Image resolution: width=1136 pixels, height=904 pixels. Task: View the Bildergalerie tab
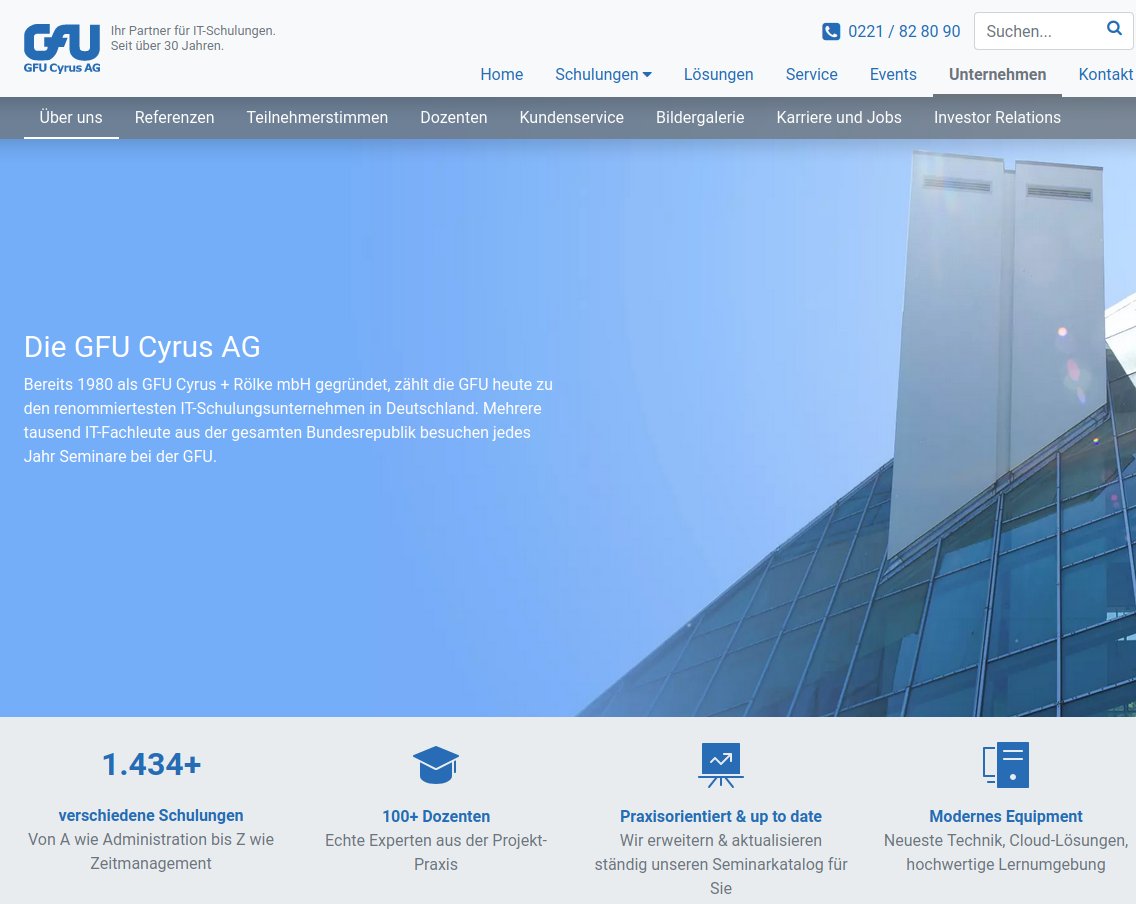click(x=700, y=117)
